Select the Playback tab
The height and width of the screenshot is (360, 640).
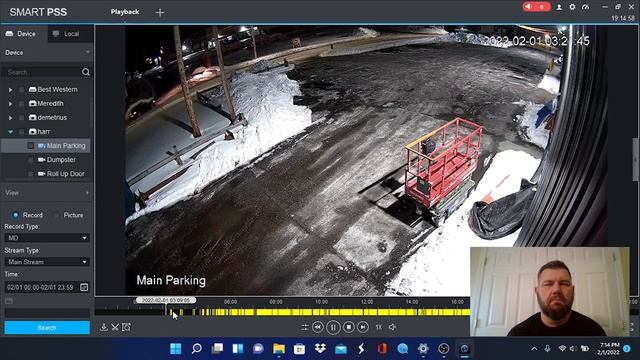click(125, 12)
